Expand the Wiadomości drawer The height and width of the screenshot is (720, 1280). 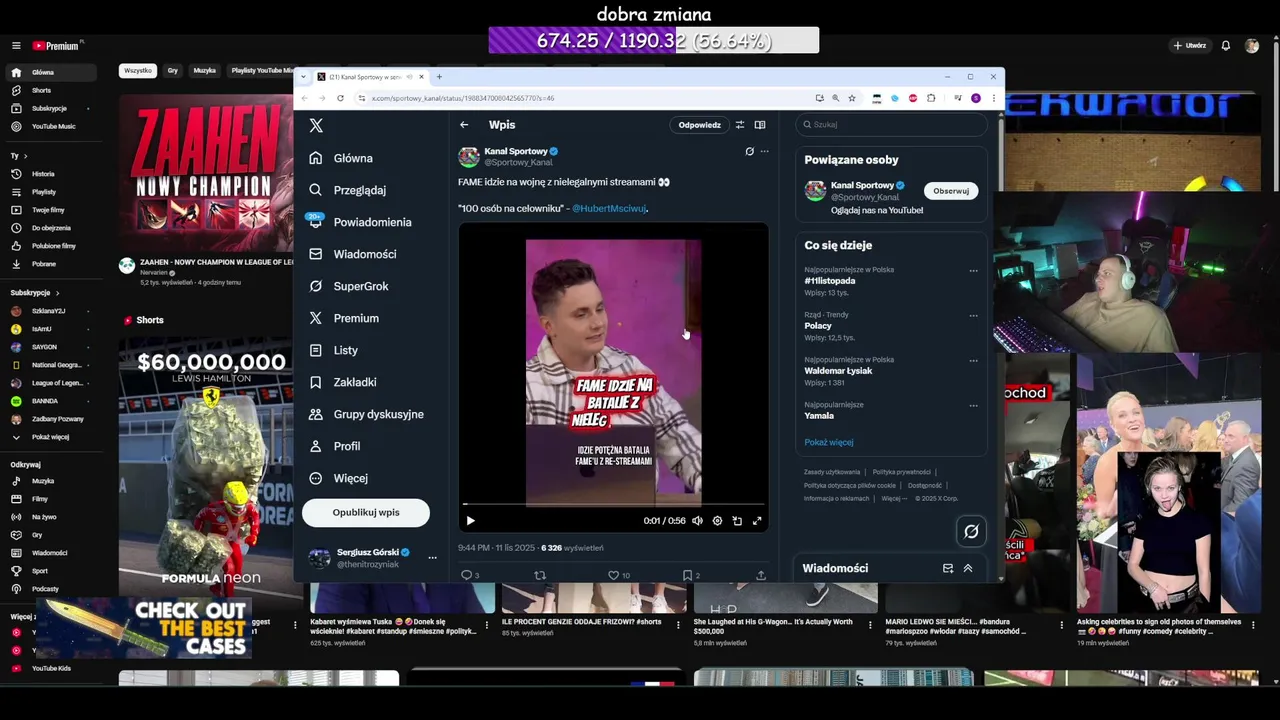(968, 568)
